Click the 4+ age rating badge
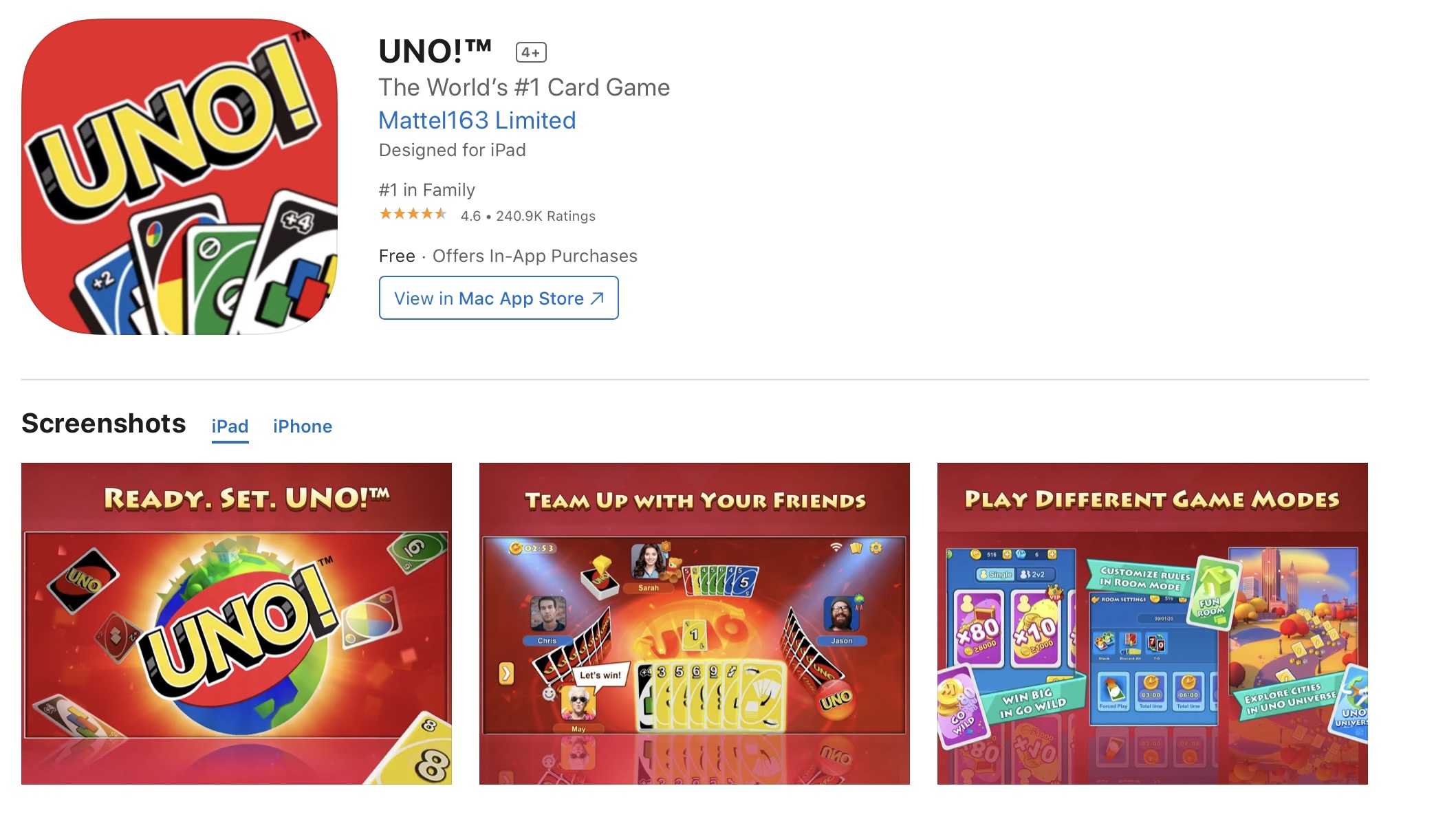Viewport: 1456px width, 819px height. pyautogui.click(x=531, y=52)
